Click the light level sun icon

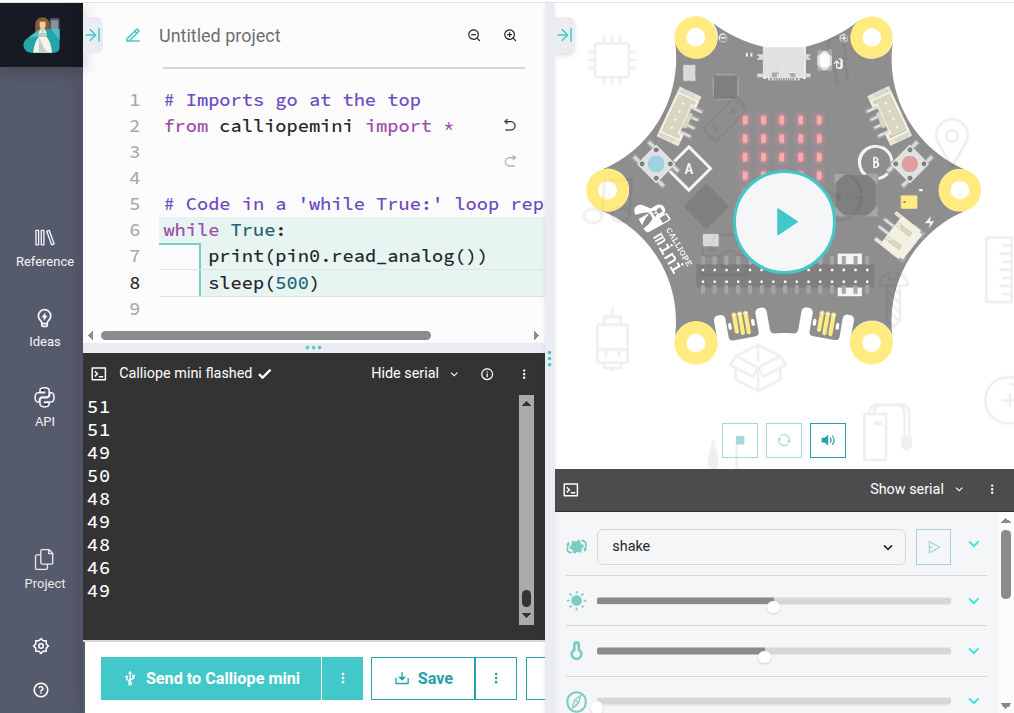click(576, 601)
